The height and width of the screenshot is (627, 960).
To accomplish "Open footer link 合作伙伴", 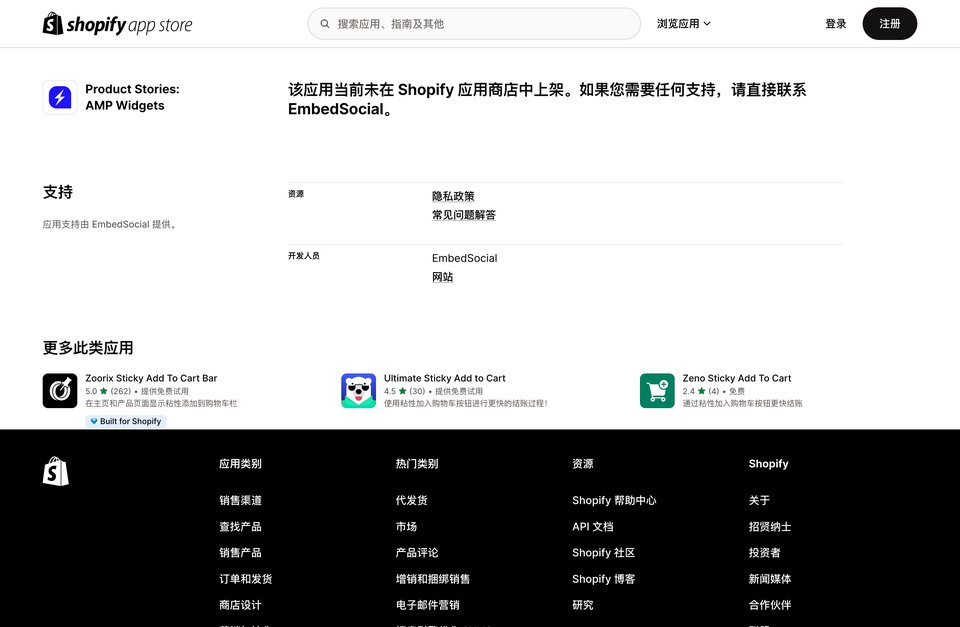I will pyautogui.click(x=770, y=605).
